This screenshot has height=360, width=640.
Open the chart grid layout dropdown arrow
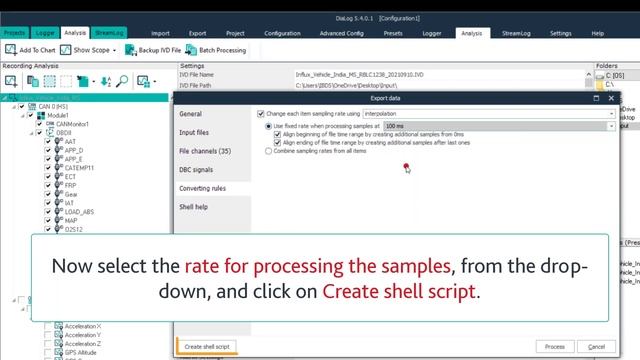click(x=155, y=82)
